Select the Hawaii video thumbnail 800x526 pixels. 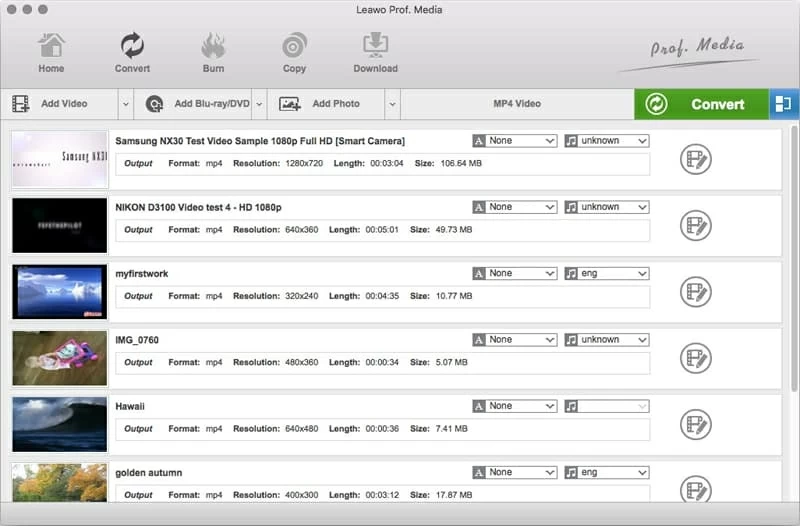[60, 425]
